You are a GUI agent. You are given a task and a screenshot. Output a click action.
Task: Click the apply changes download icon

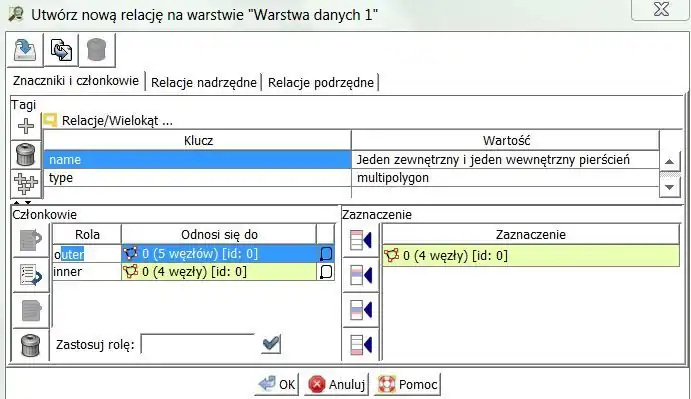(25, 50)
